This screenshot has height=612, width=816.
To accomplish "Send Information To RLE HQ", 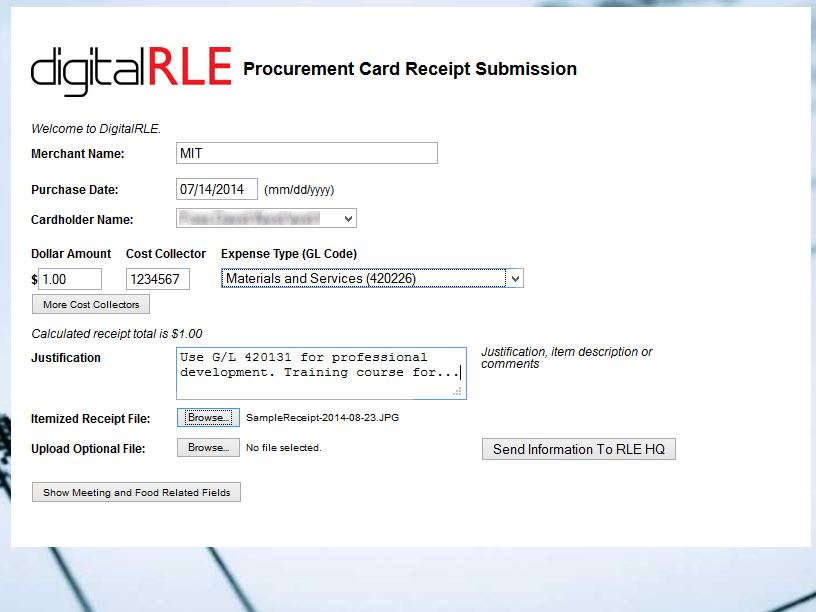I will click(578, 449).
